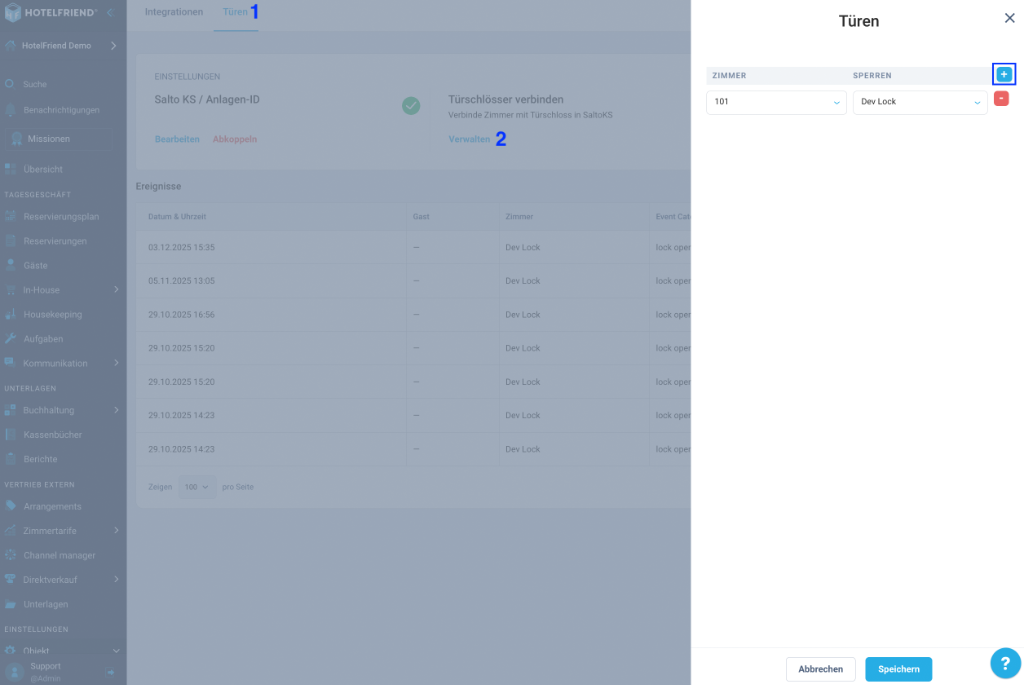Click the Speichern button
Image resolution: width=1024 pixels, height=685 pixels.
coord(898,669)
